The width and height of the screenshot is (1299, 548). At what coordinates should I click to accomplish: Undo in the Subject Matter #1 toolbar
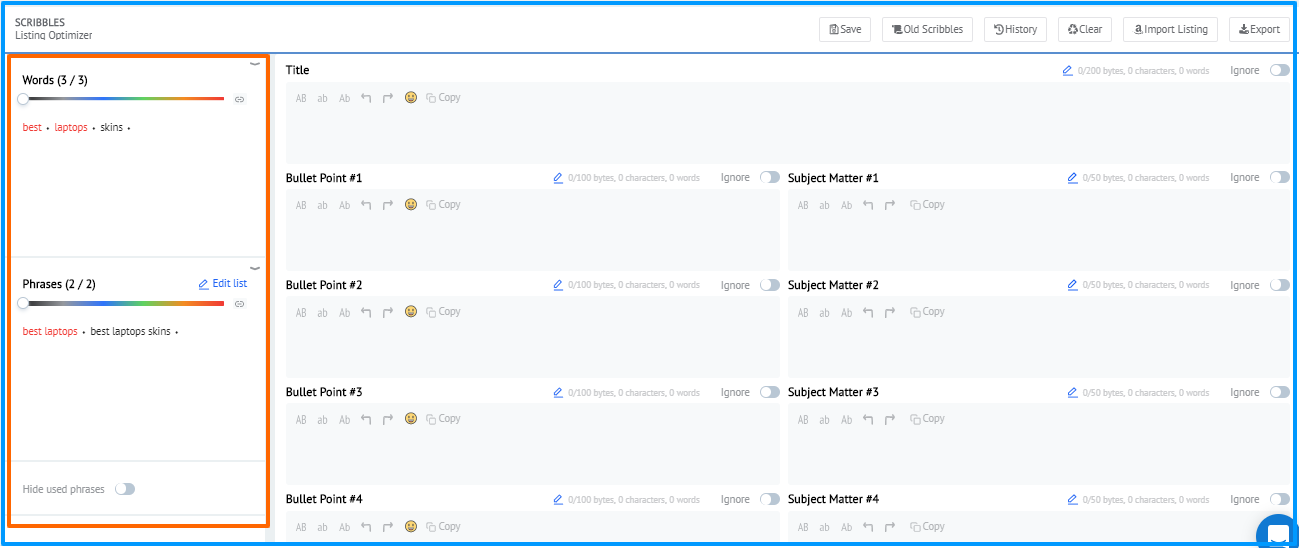click(x=868, y=205)
